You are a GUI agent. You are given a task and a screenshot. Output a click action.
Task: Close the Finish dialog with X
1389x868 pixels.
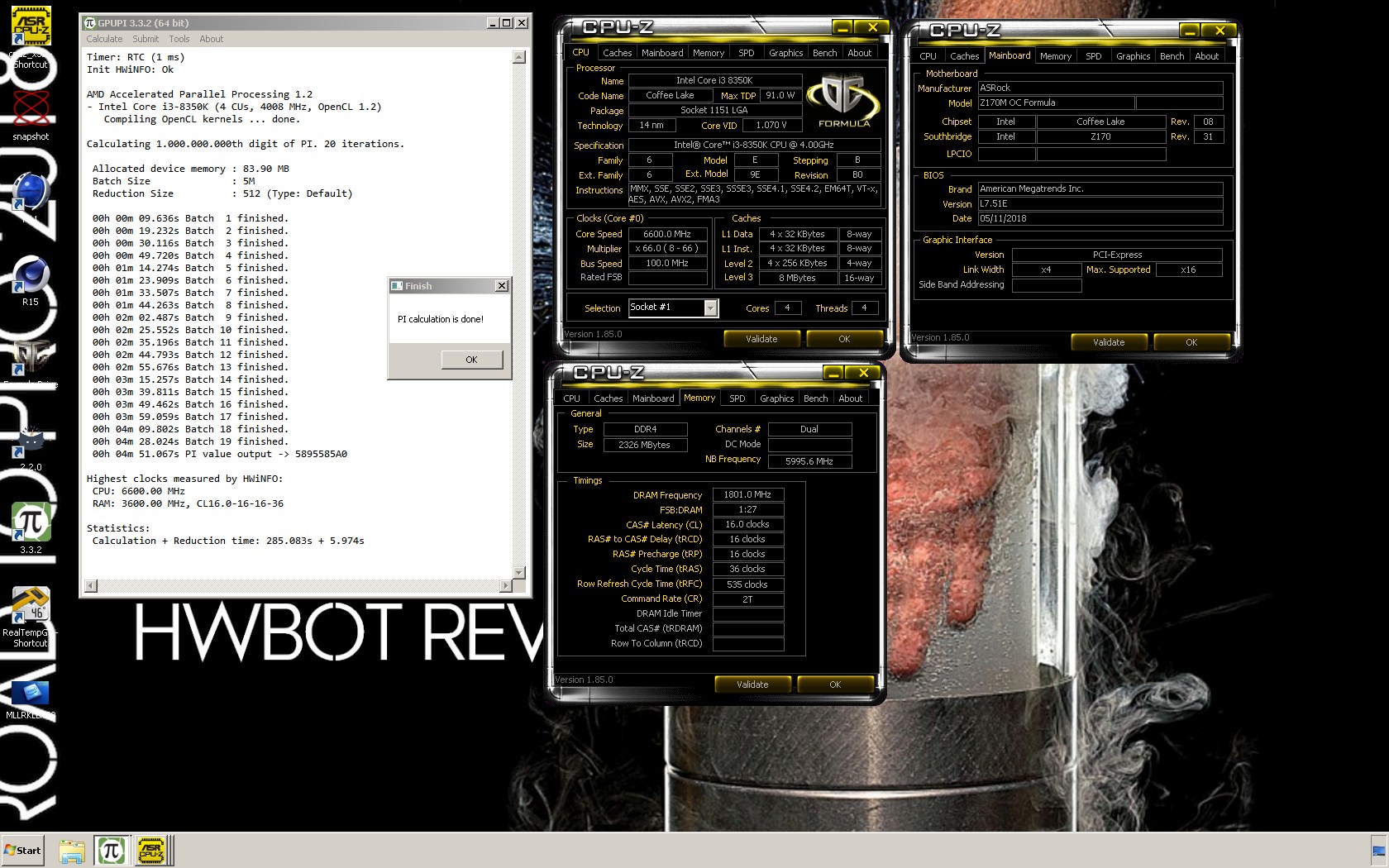click(501, 285)
